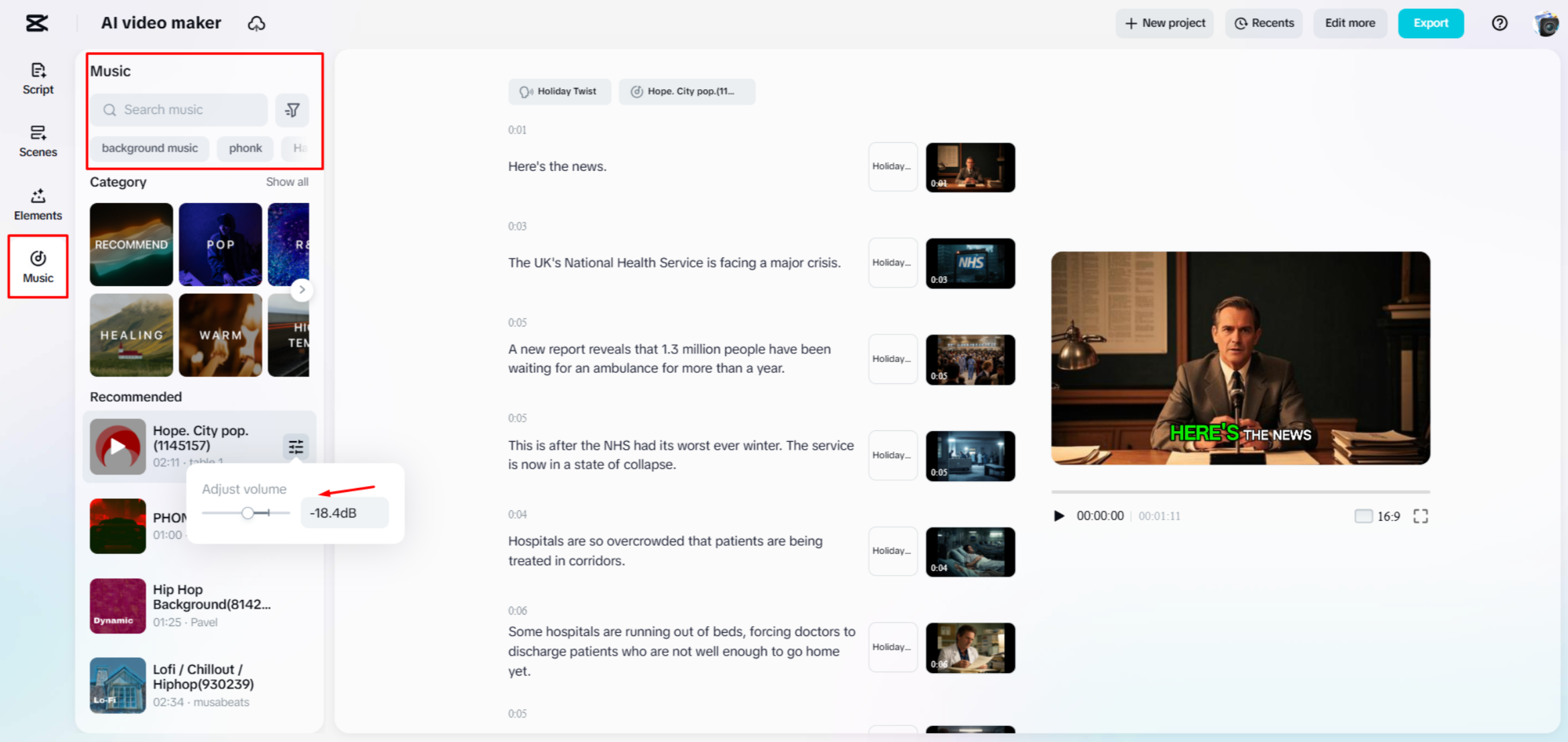
Task: Select the phonk music tag
Action: click(245, 148)
